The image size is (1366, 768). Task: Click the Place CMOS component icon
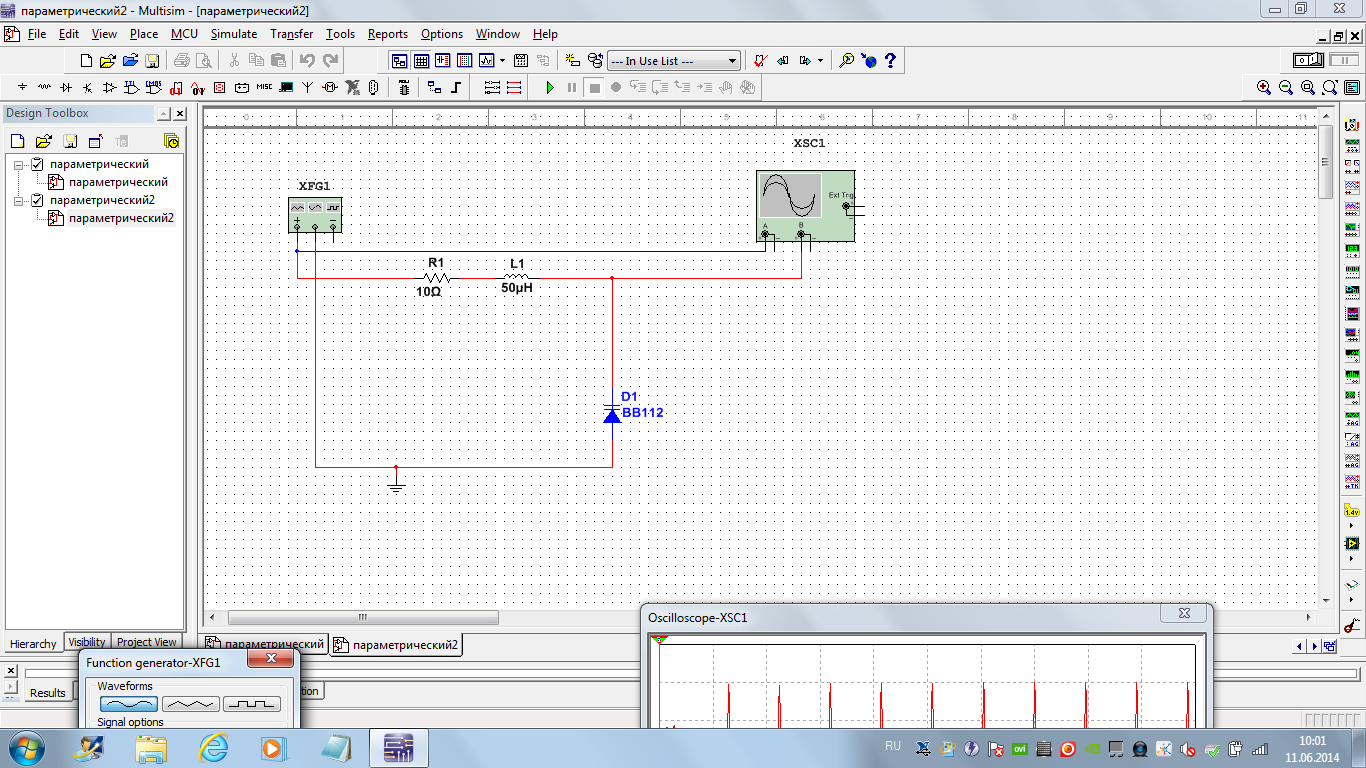pos(153,87)
